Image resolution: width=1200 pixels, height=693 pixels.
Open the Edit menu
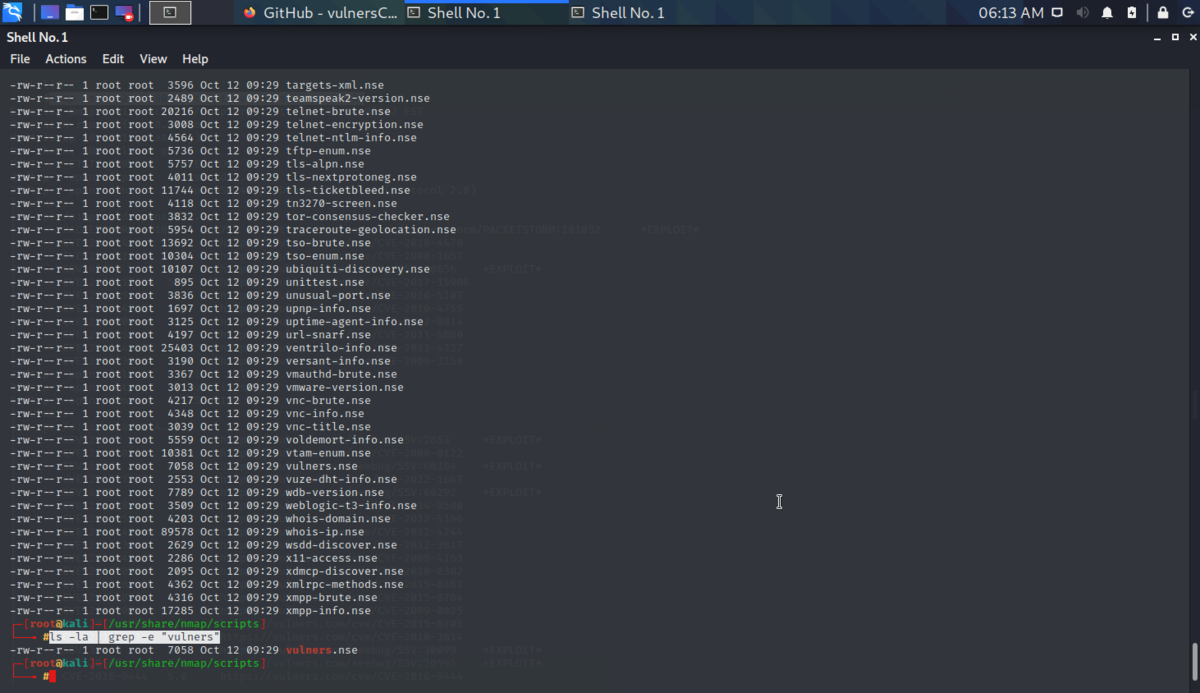pyautogui.click(x=113, y=59)
